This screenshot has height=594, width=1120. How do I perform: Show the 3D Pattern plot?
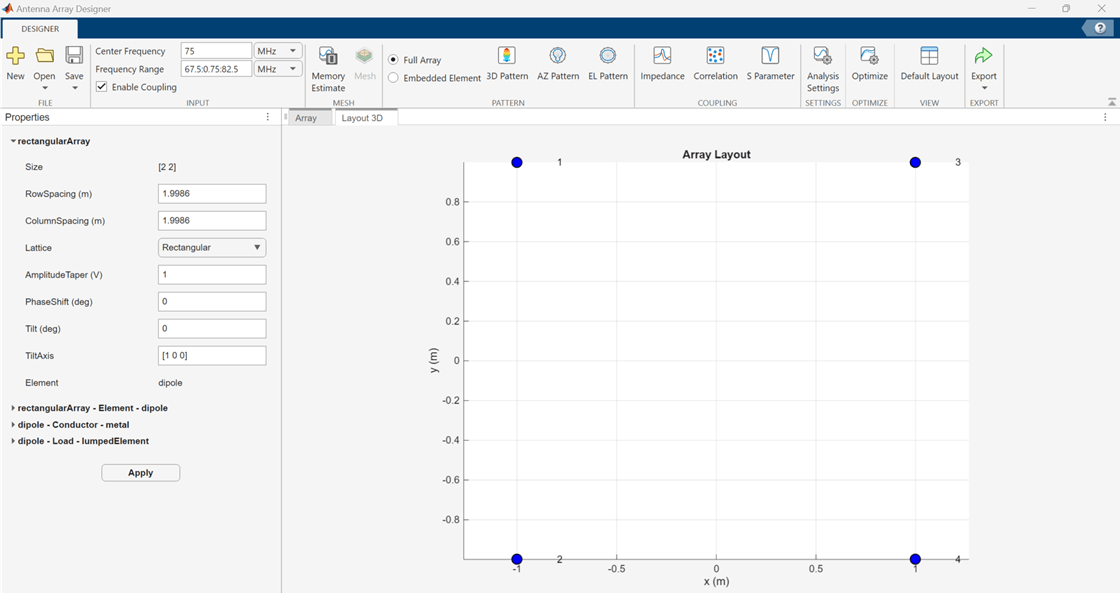point(506,56)
